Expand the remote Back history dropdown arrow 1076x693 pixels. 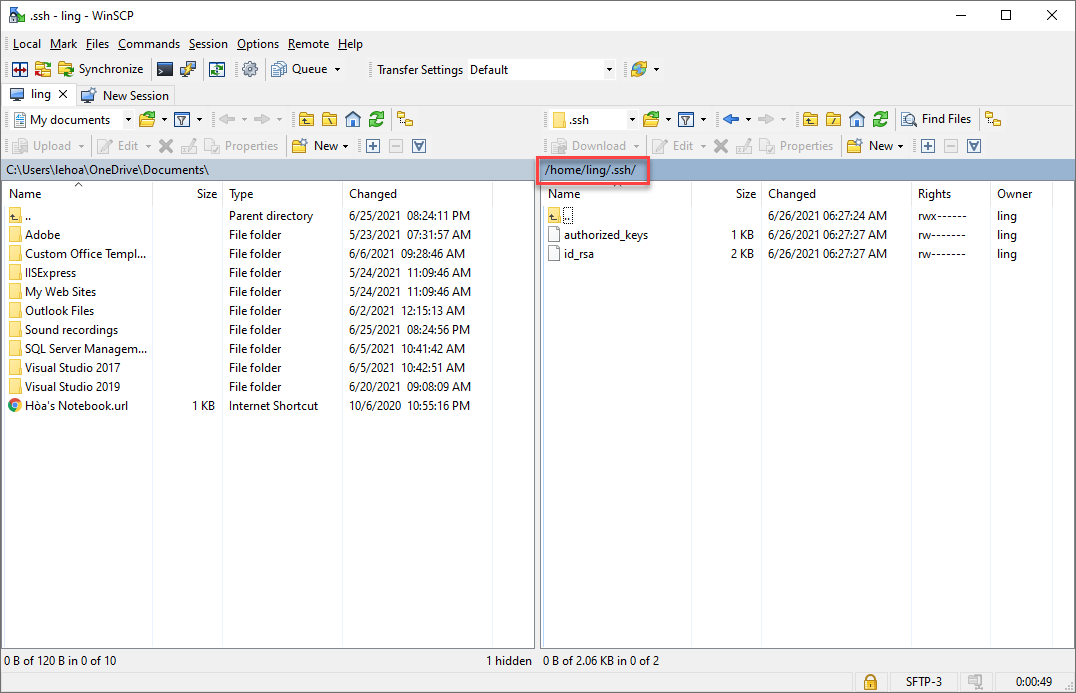tap(748, 119)
